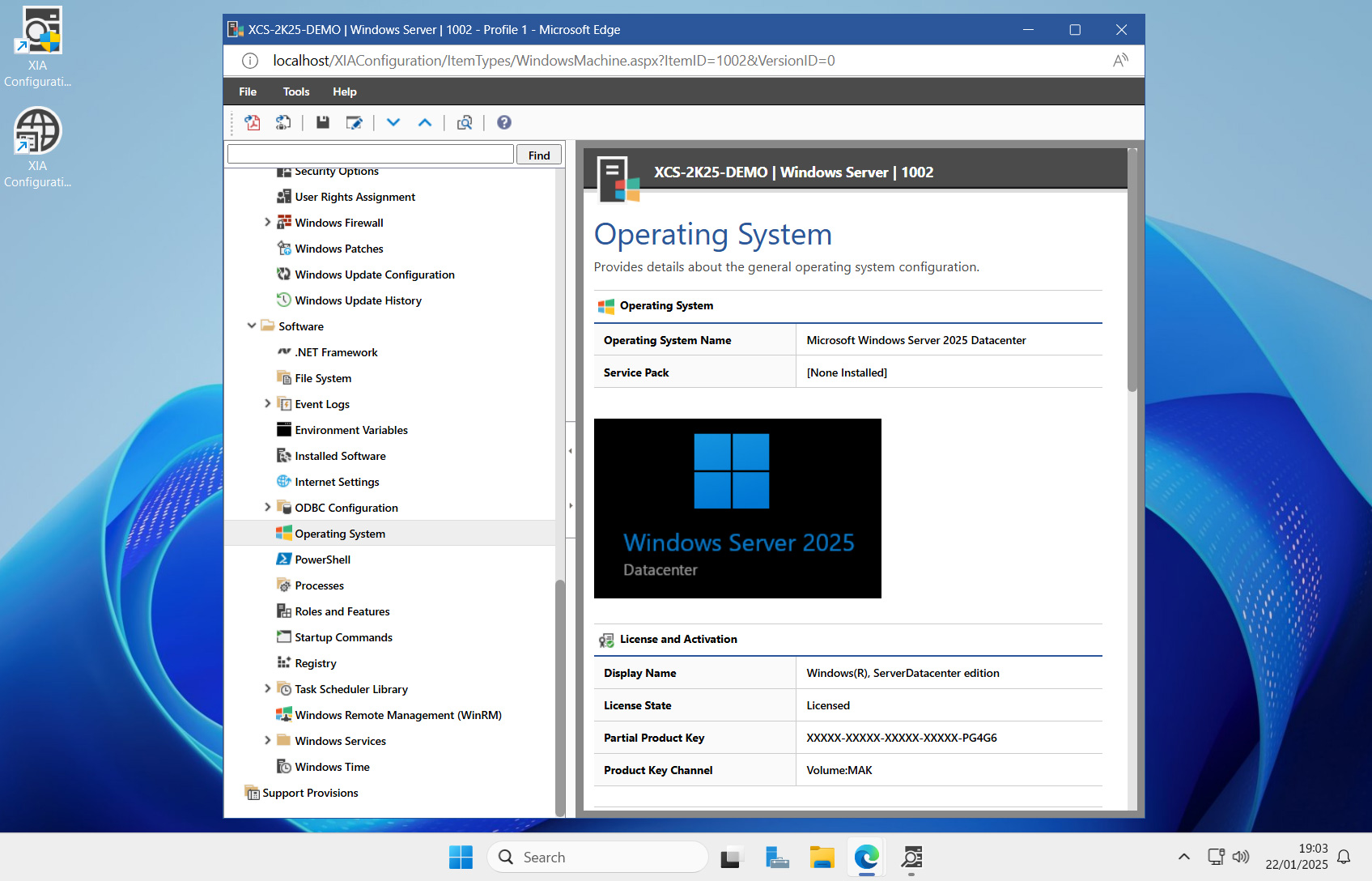Click the Windows Time icon

pos(284,766)
